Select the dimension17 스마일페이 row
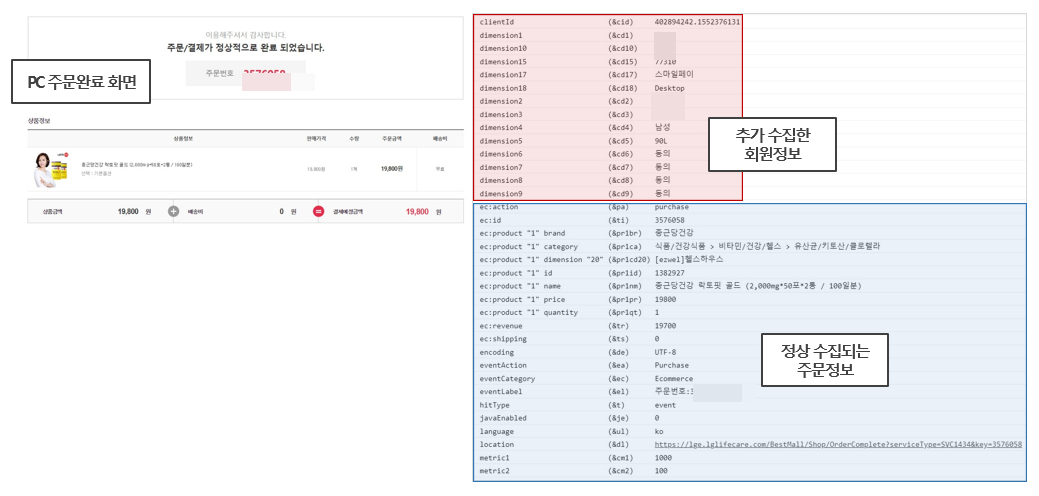Screen dimensions: 1039x496 (x=609, y=74)
